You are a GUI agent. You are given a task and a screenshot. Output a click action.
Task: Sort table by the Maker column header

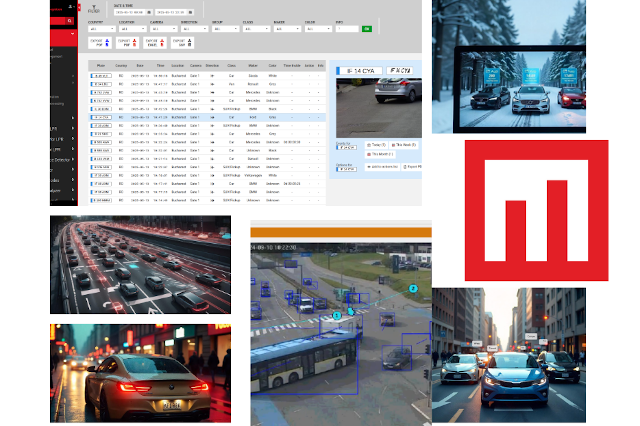click(253, 66)
